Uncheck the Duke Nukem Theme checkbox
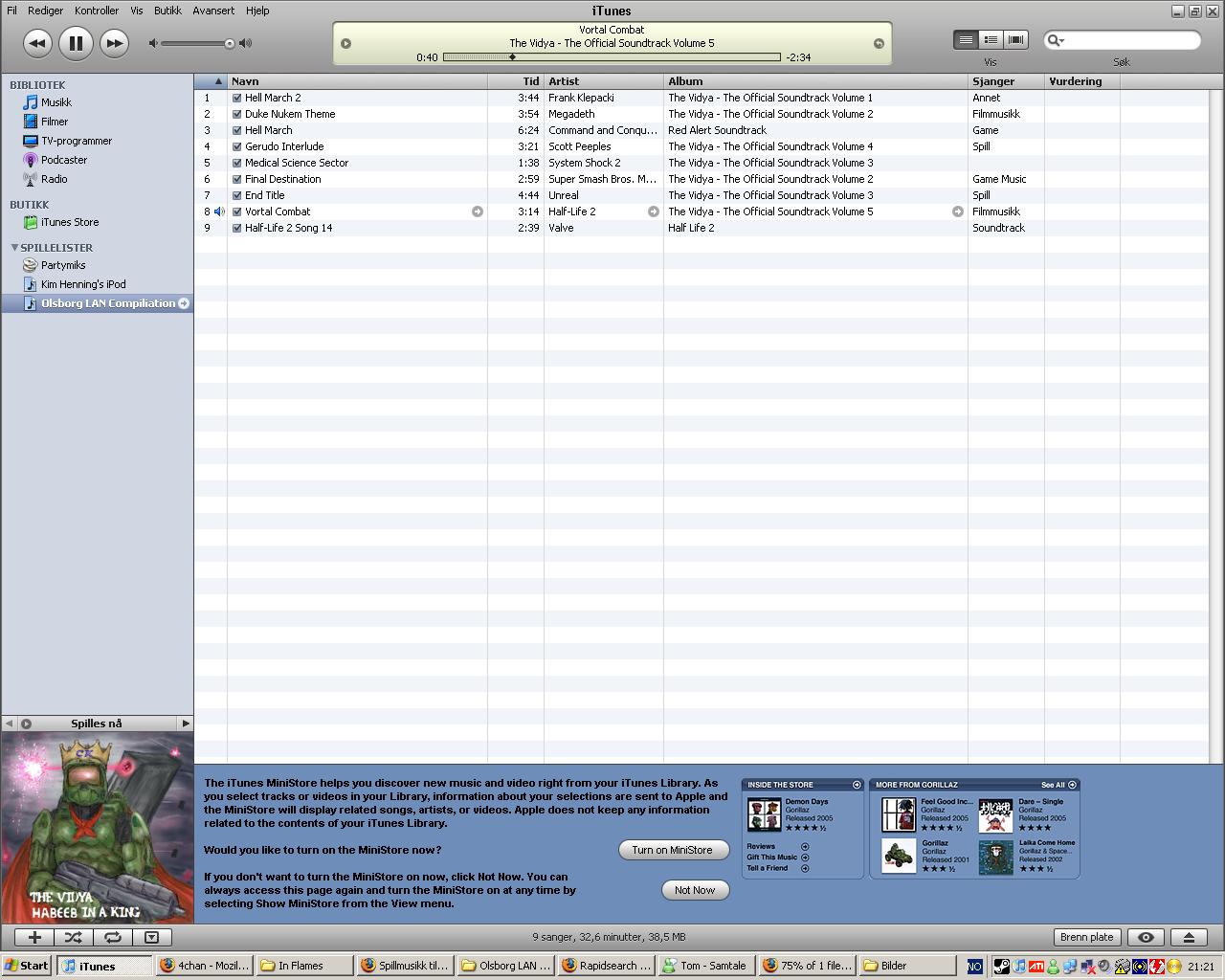 pos(236,114)
